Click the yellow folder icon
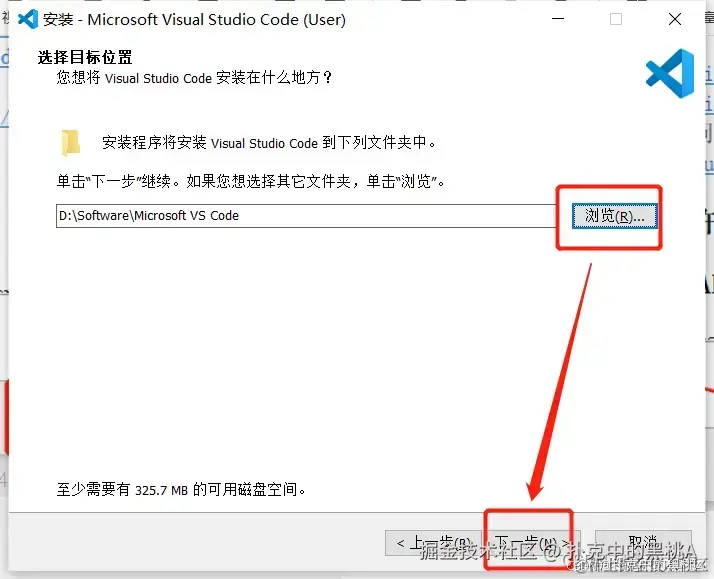The image size is (714, 579). pos(71,143)
